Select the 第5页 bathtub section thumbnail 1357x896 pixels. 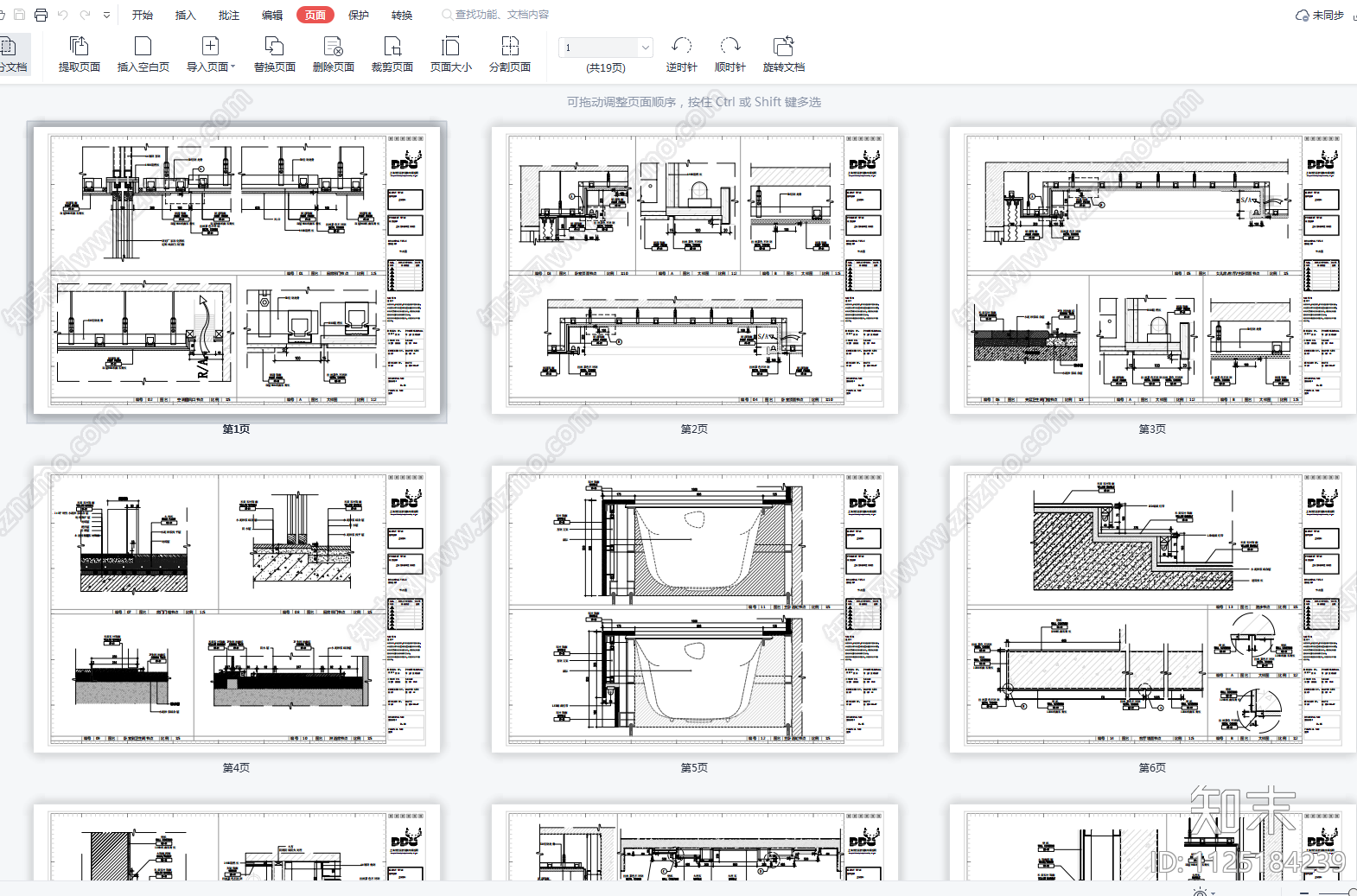(x=695, y=609)
